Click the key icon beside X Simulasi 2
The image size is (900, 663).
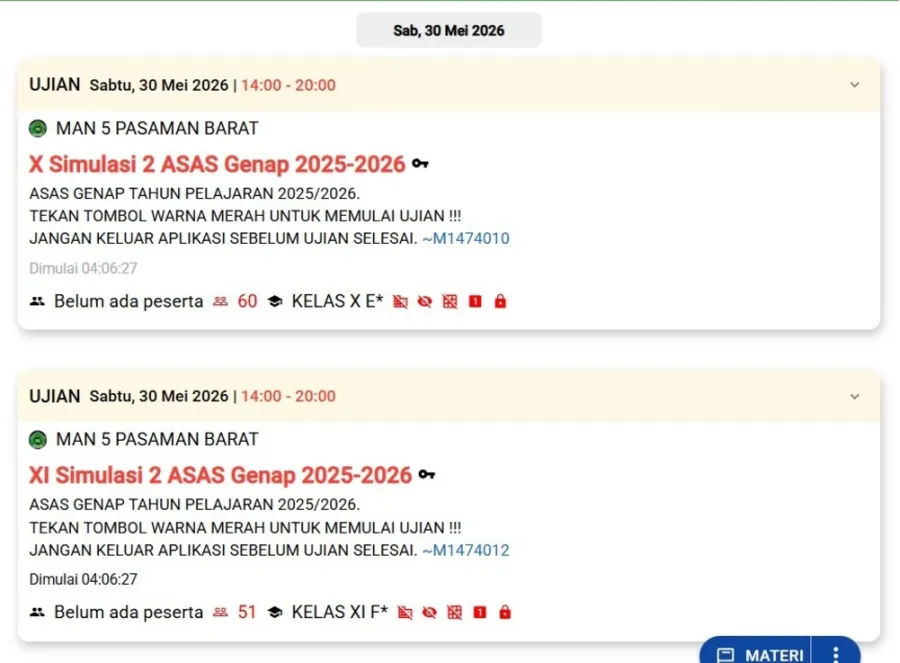420,164
